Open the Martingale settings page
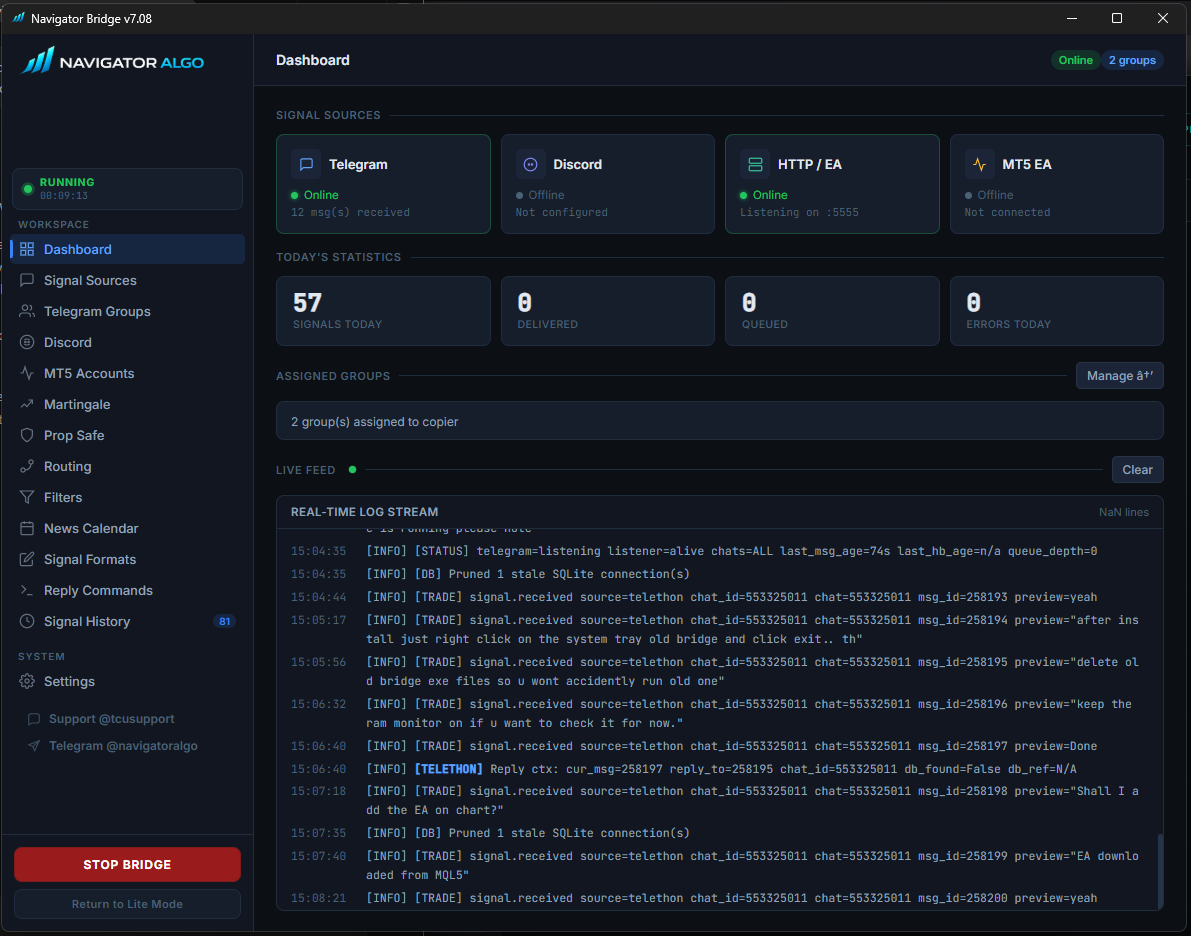 tap(128, 404)
